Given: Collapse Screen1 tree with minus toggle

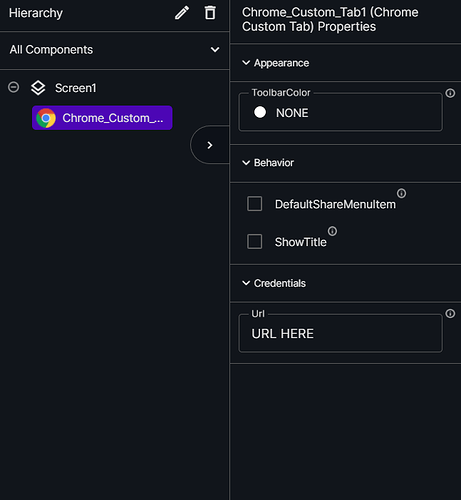Looking at the screenshot, I should [x=14, y=87].
